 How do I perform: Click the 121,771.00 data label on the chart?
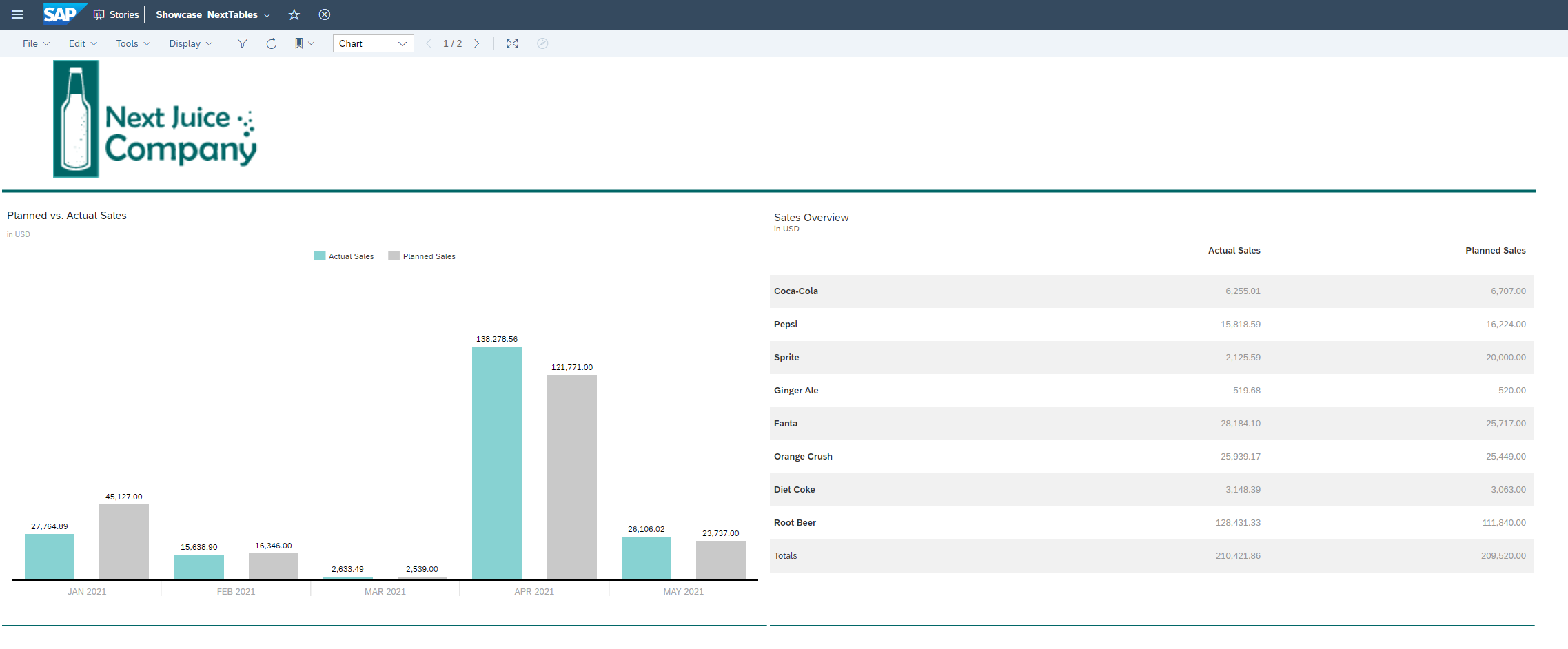point(572,367)
